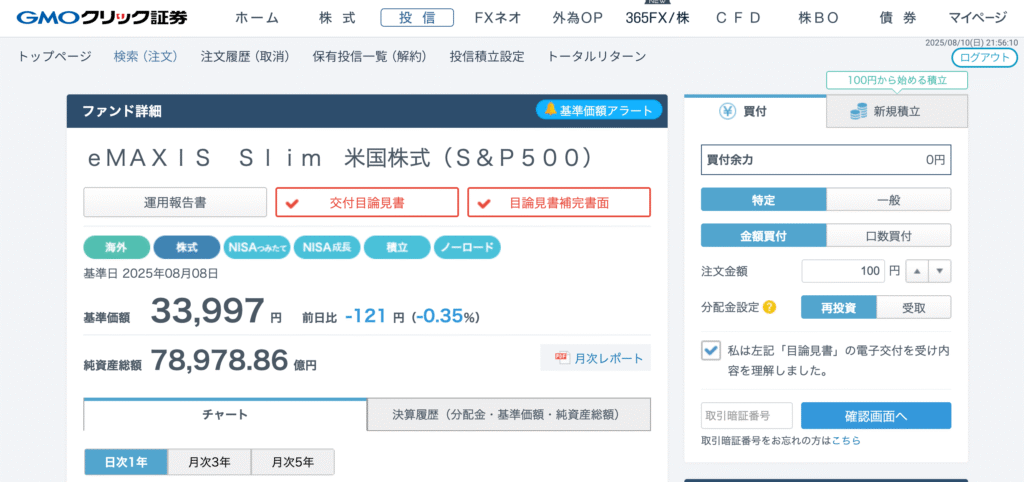Image resolution: width=1024 pixels, height=482 pixels.
Task: Click the 株式 fund category tag
Action: coord(187,248)
